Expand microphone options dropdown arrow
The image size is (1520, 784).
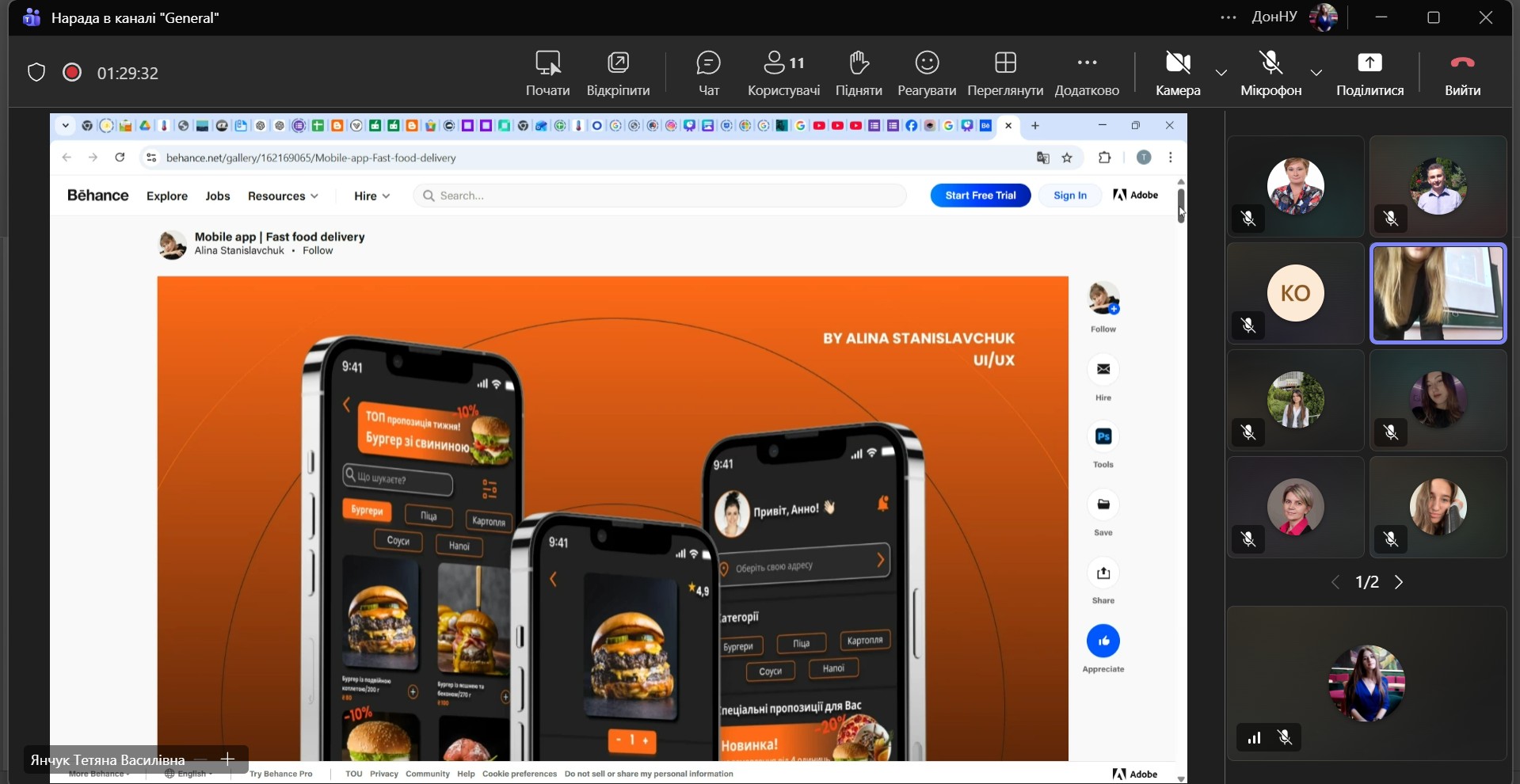(x=1316, y=73)
